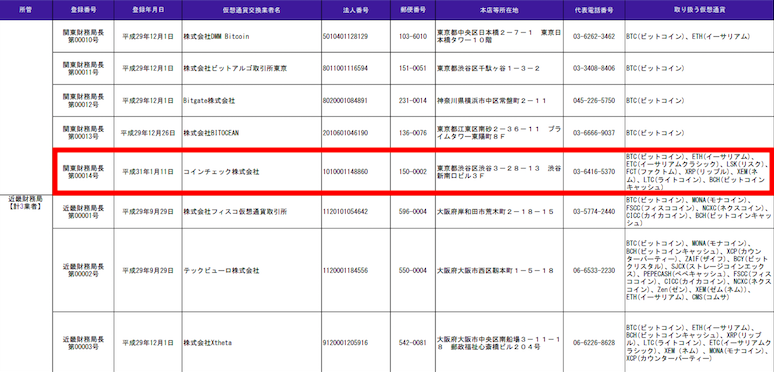Click the 所管 column header

click(26, 10)
